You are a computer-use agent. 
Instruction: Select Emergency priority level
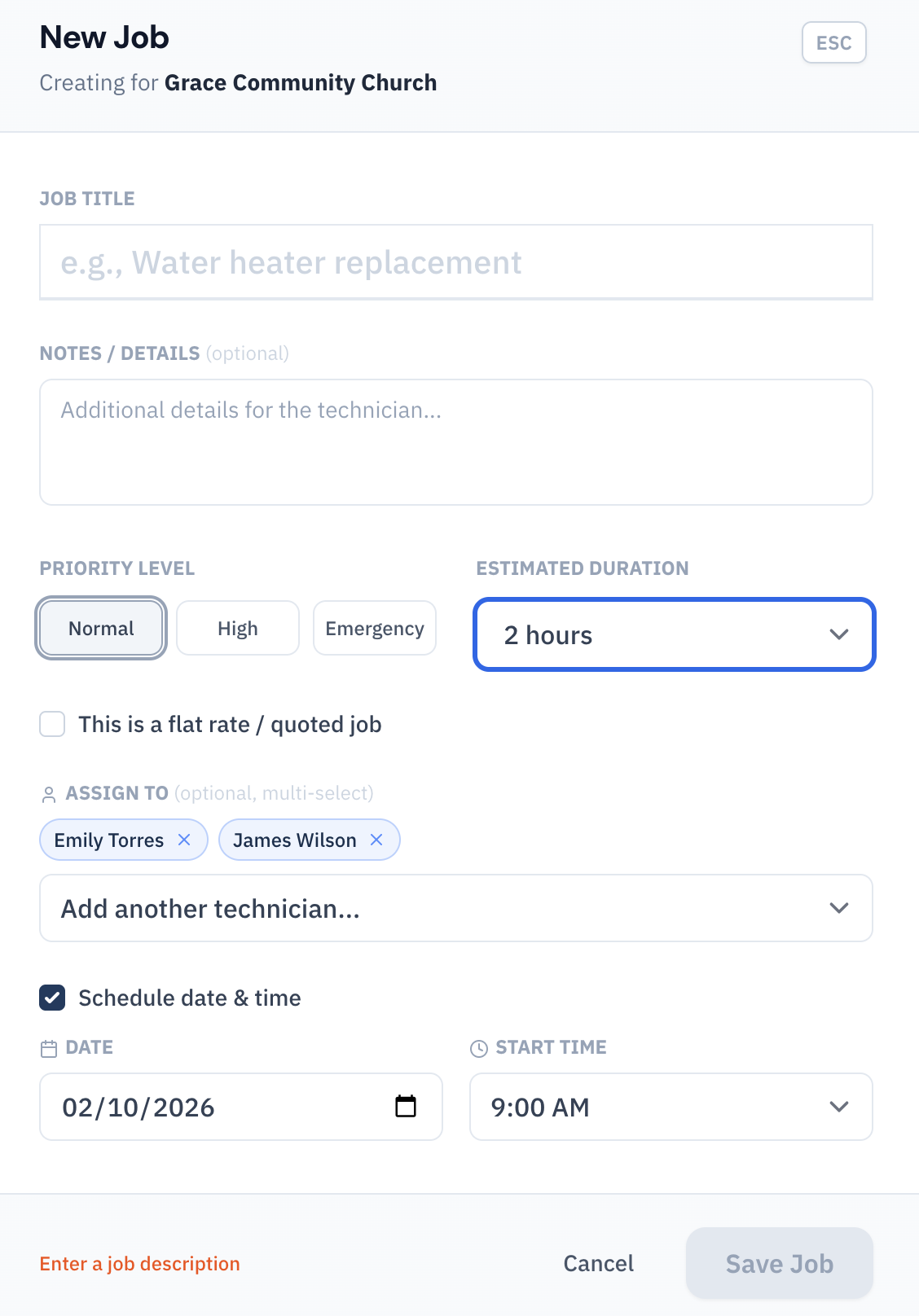click(x=374, y=628)
